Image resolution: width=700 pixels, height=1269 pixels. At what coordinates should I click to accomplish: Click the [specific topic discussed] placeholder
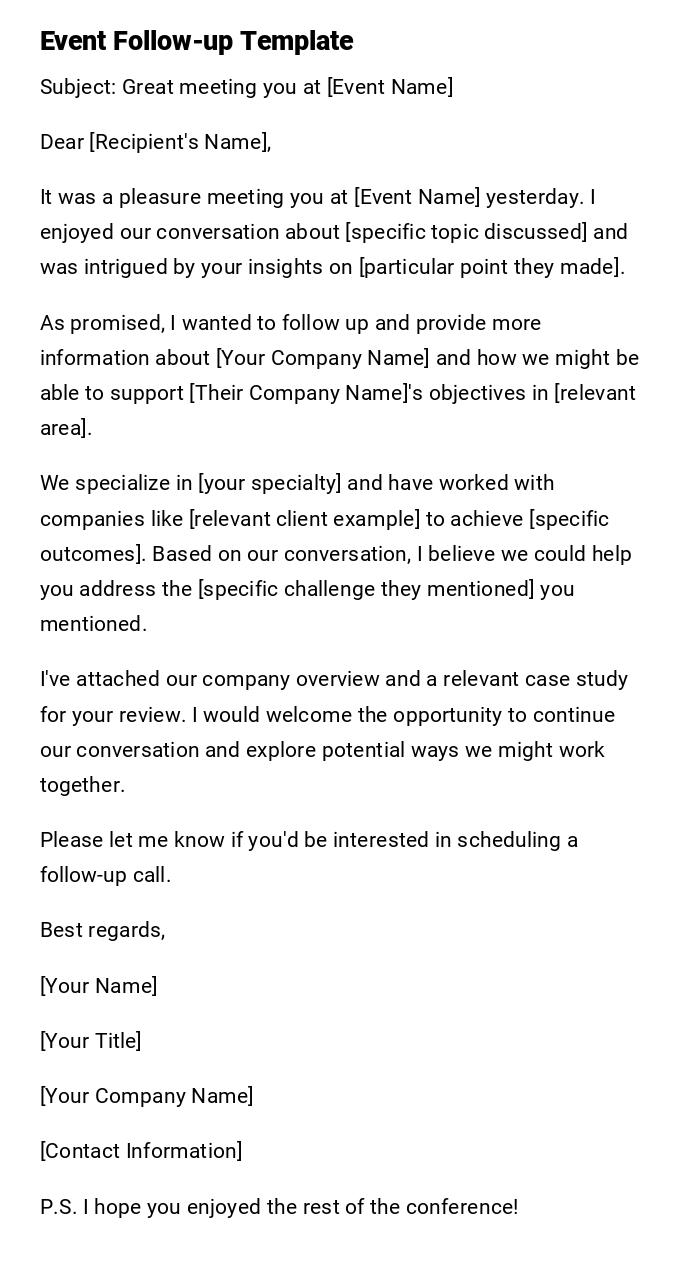466,232
